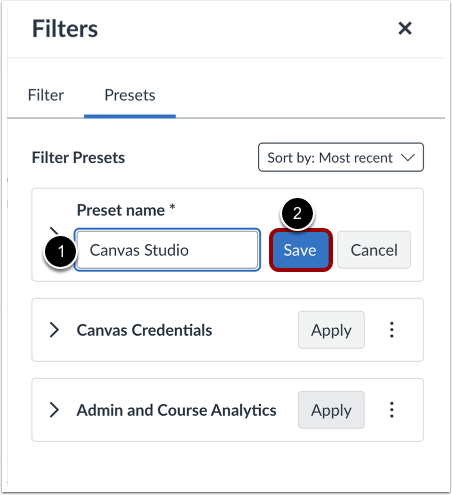452x495 pixels.
Task: Open the Sort by: Most recent dropdown
Action: [341, 157]
